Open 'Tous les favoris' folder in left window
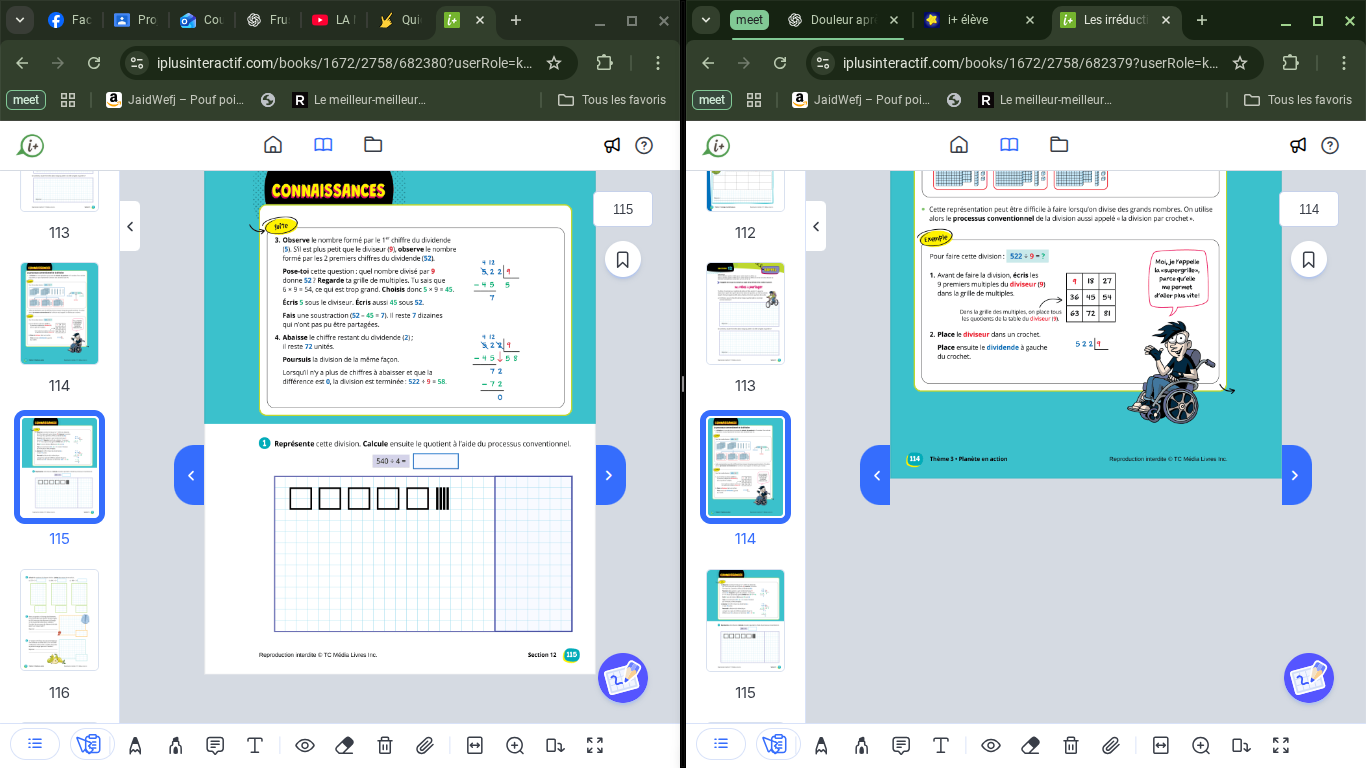 pos(612,100)
